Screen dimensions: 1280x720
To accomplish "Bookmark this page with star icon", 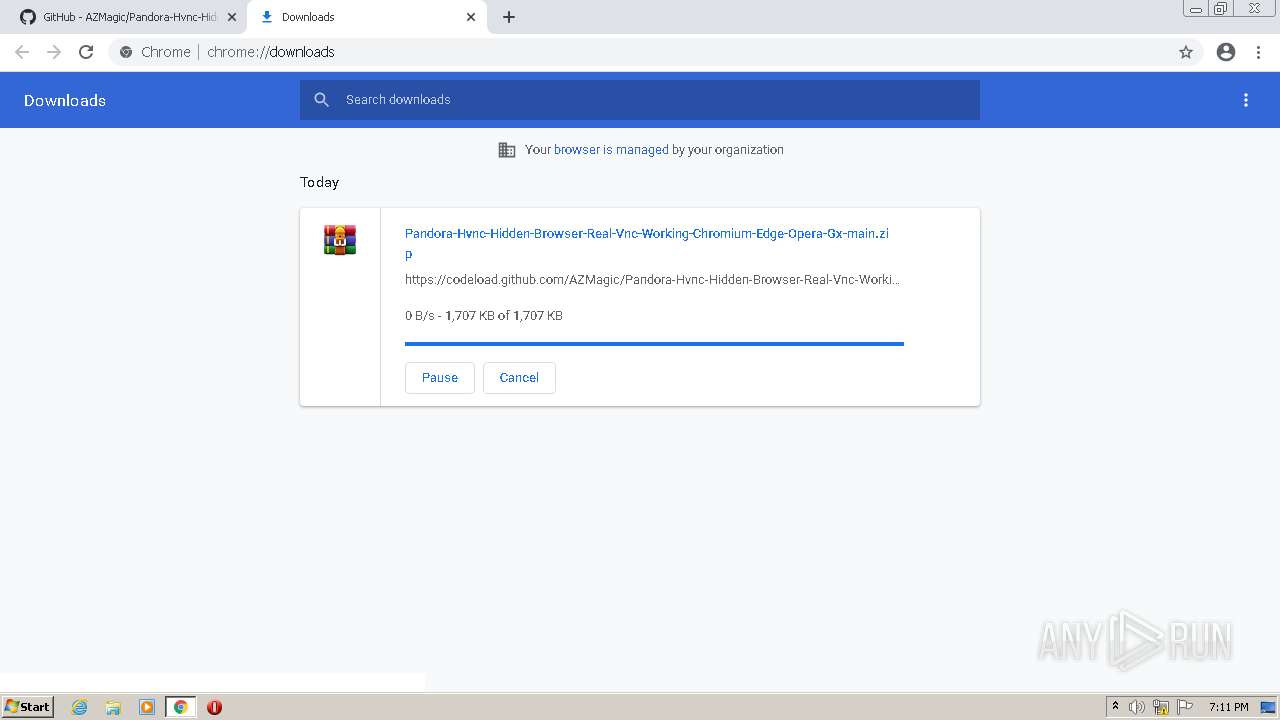I will click(x=1186, y=52).
